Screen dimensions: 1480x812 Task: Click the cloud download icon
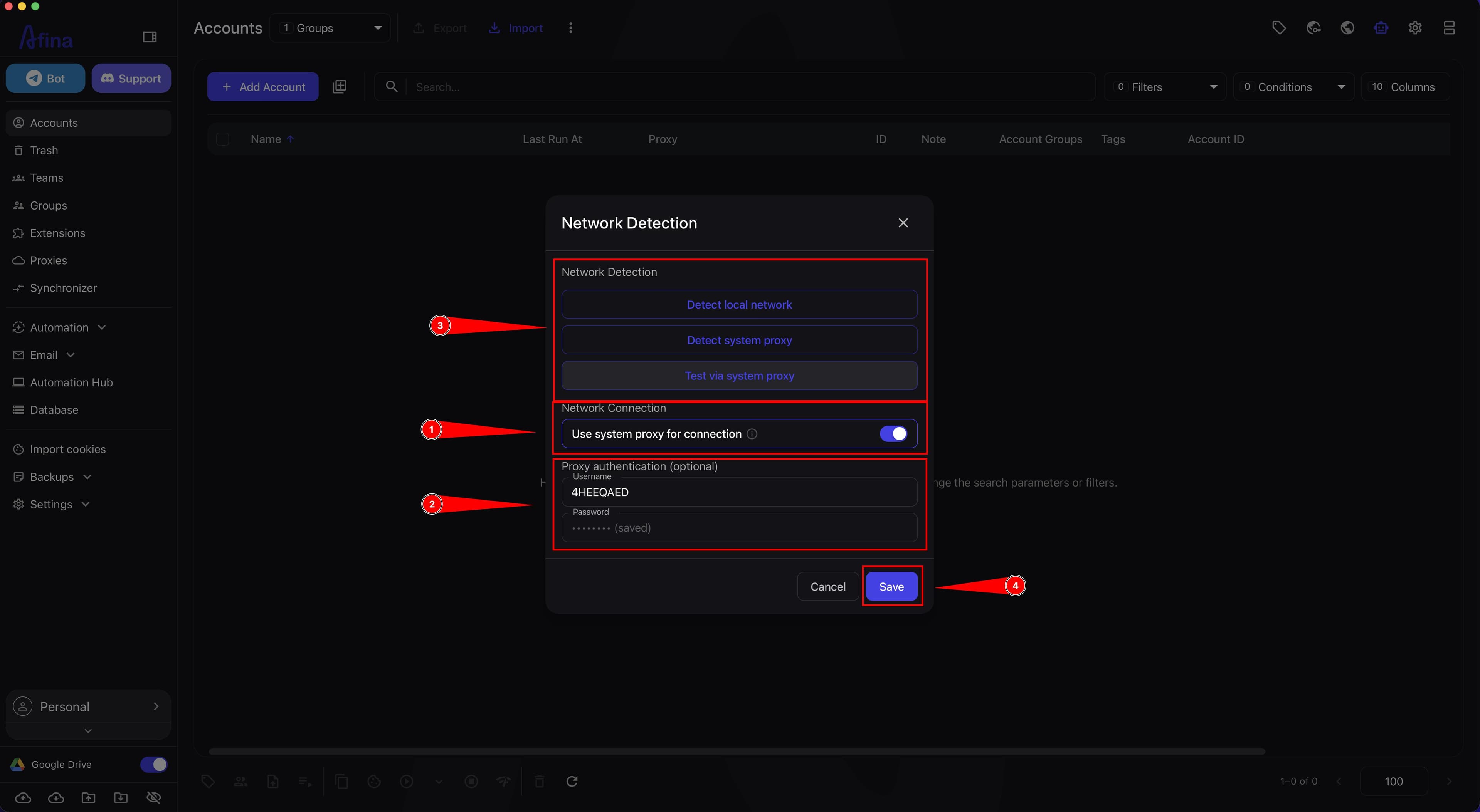click(56, 797)
